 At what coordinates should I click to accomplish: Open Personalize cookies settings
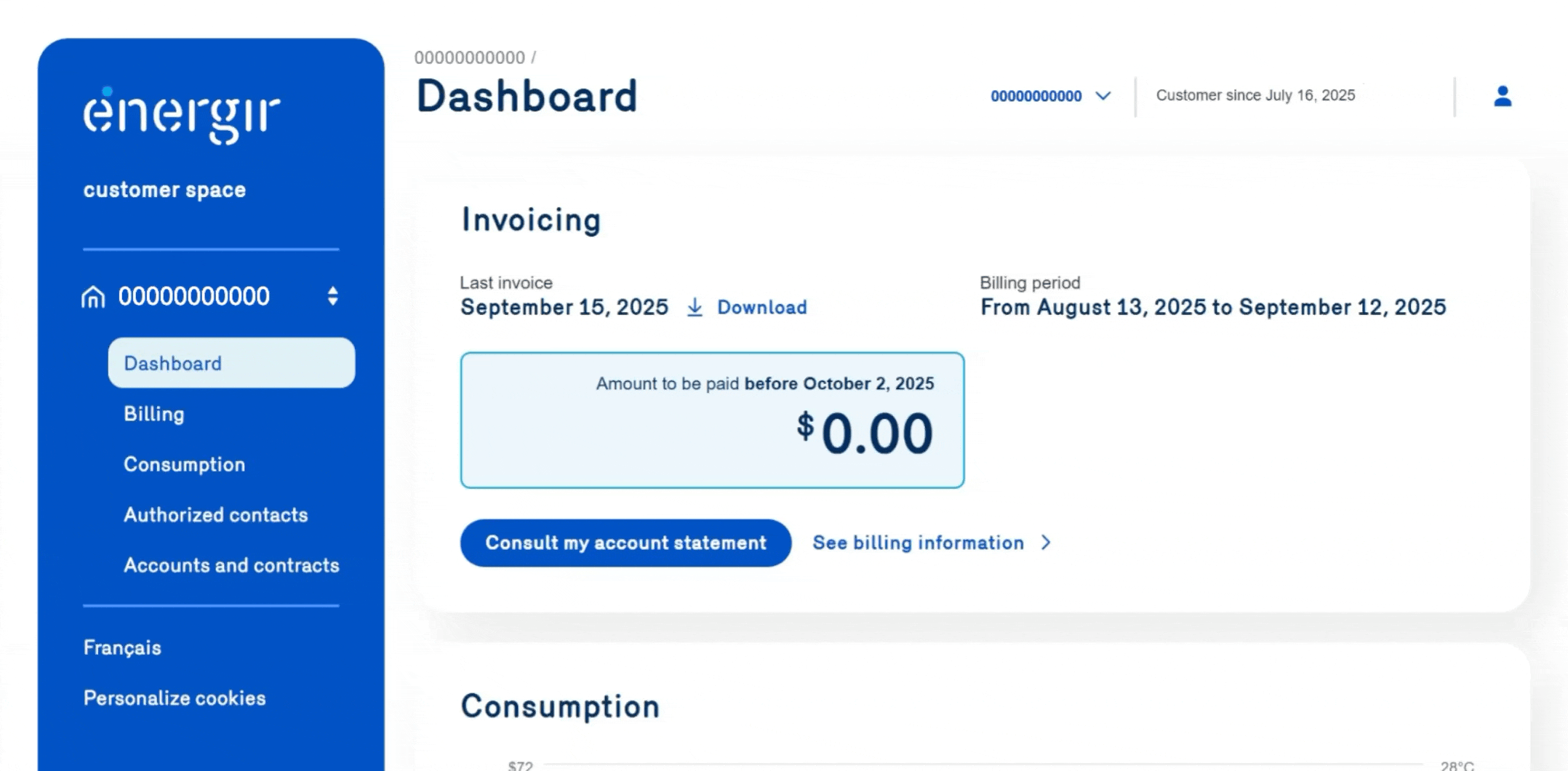click(x=175, y=698)
